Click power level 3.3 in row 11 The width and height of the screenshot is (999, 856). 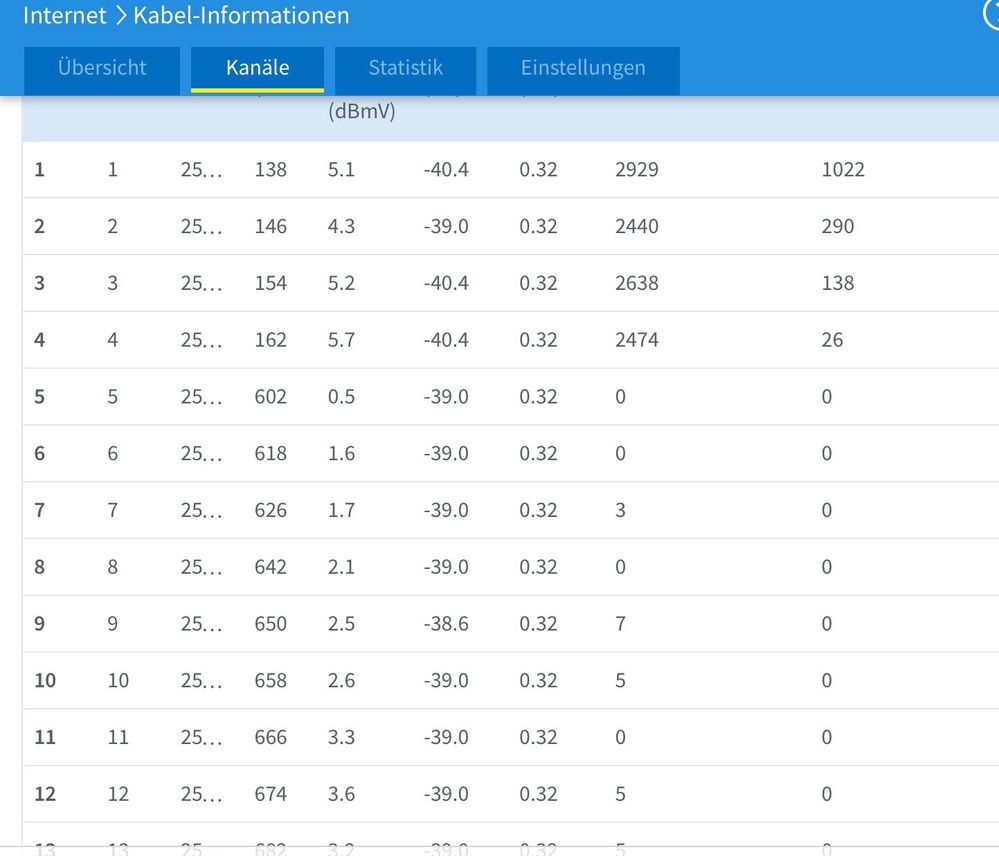point(341,737)
